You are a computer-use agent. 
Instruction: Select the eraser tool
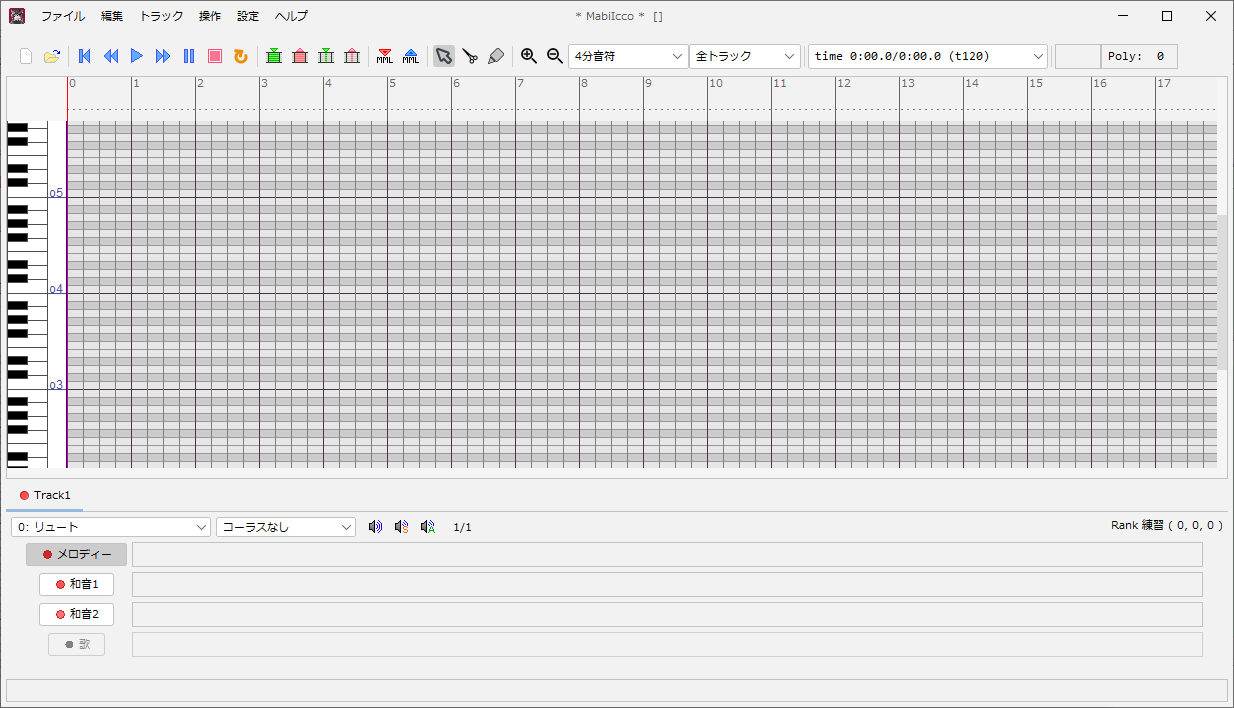point(496,56)
